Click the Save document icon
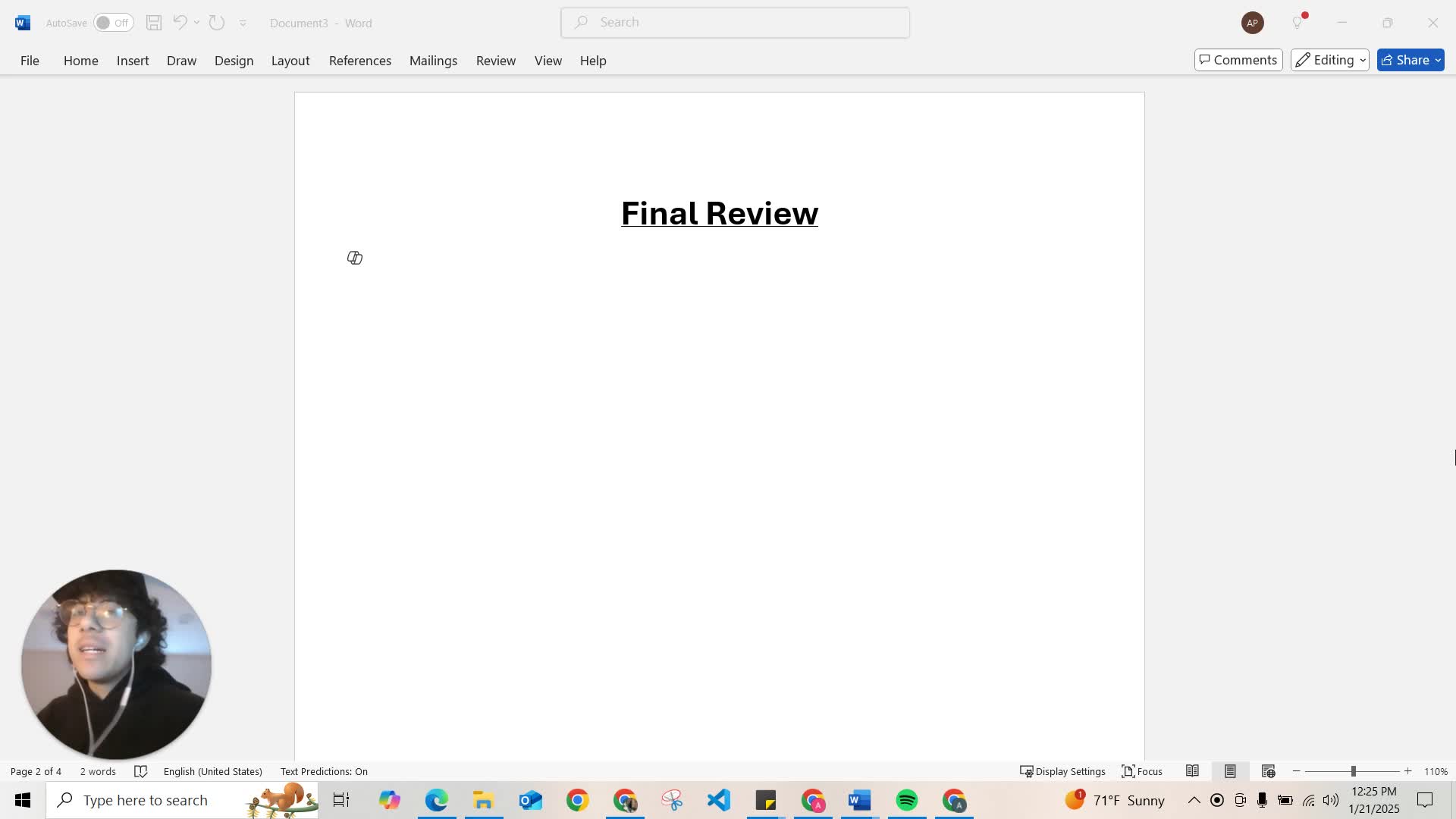The image size is (1456, 819). (x=153, y=22)
